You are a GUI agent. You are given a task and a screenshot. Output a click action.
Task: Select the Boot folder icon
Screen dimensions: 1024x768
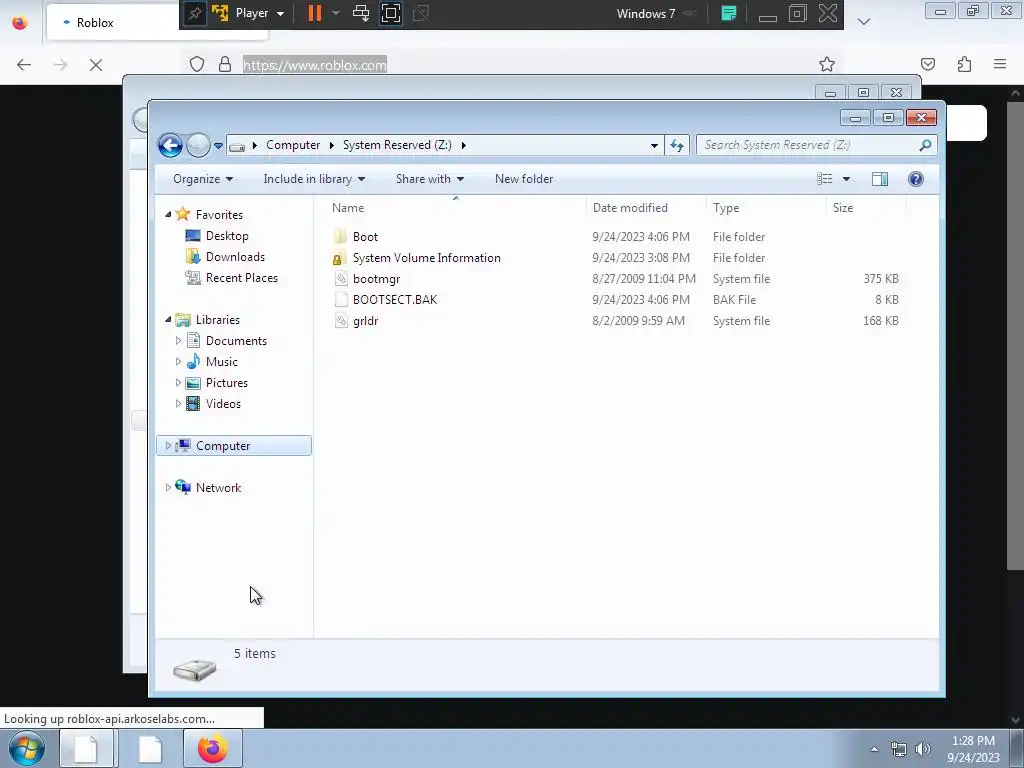[340, 236]
